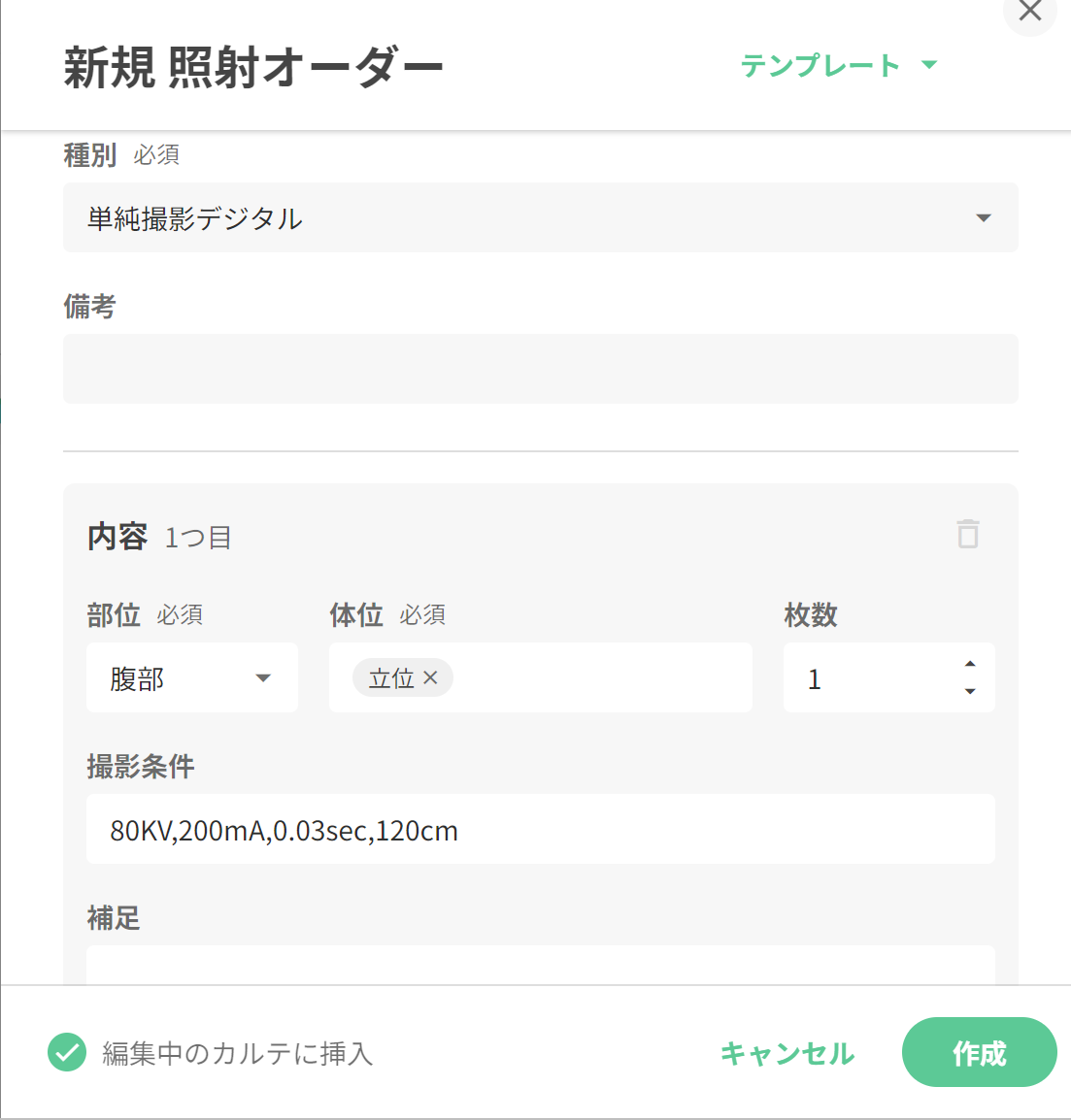The height and width of the screenshot is (1120, 1071).
Task: Increase 枚数 with the up arrow
Action: pos(970,664)
